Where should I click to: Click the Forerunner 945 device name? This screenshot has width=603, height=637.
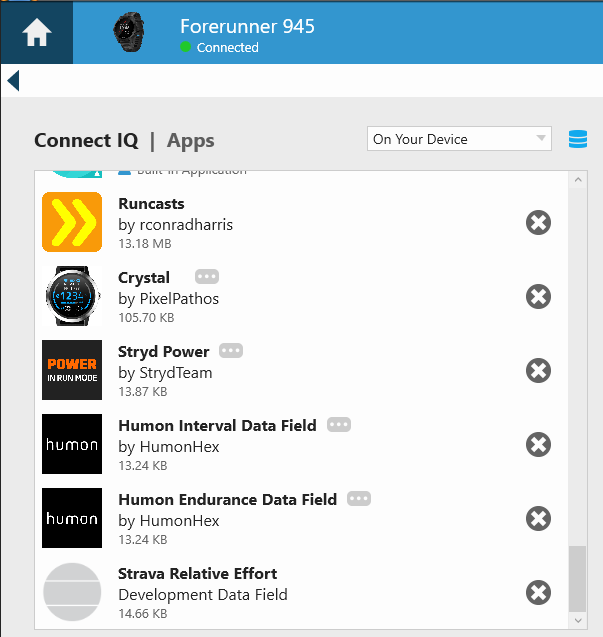tap(247, 26)
